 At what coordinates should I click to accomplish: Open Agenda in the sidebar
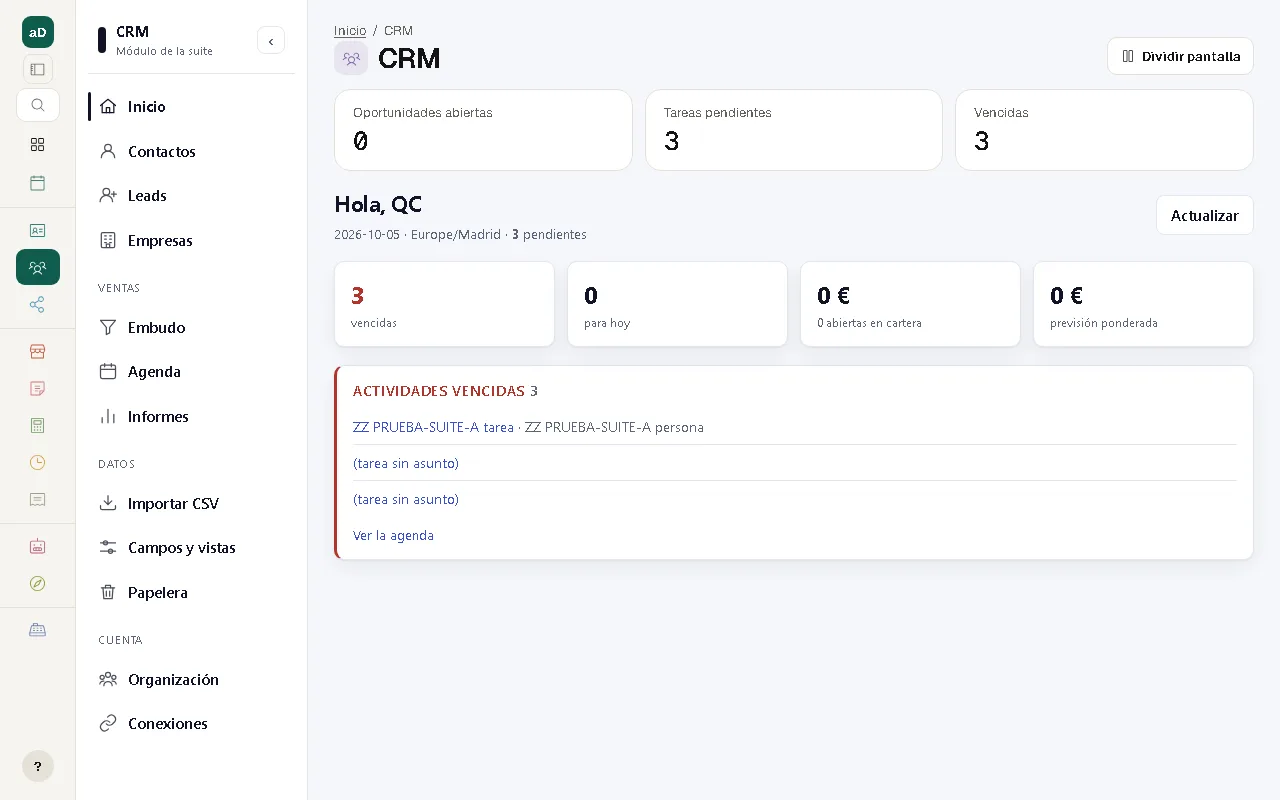(191, 371)
